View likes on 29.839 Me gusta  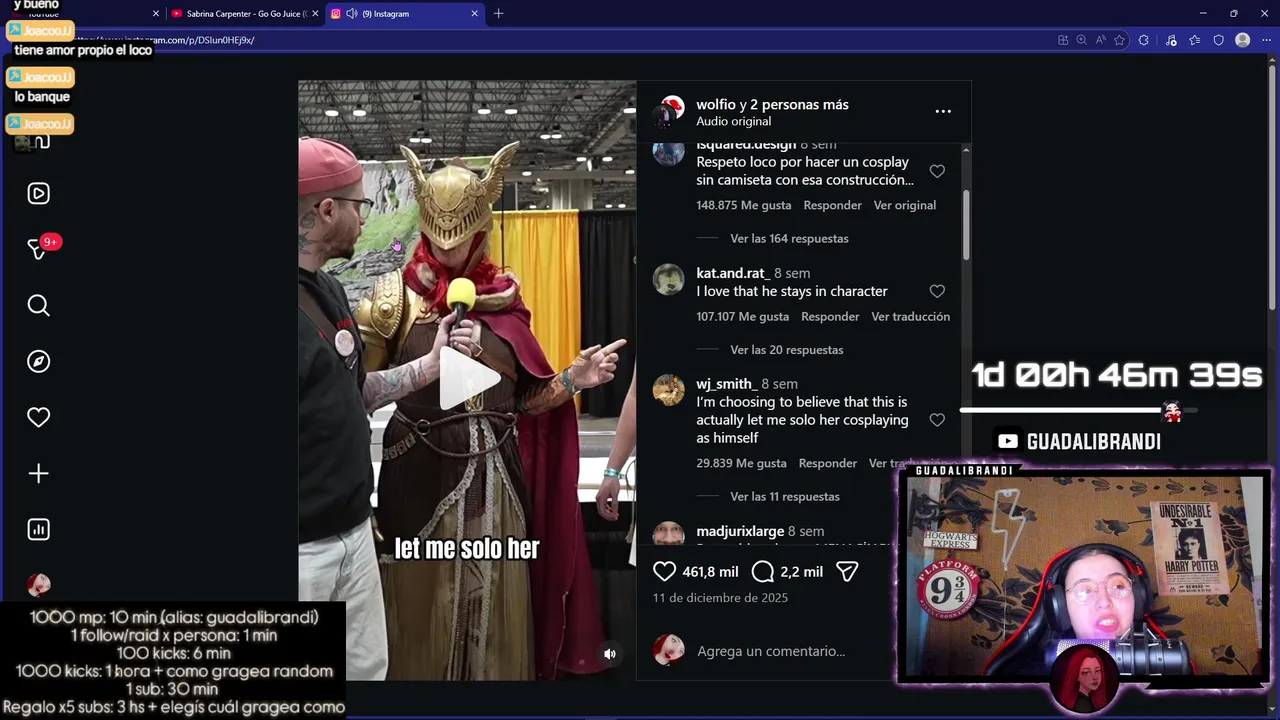[x=741, y=463]
